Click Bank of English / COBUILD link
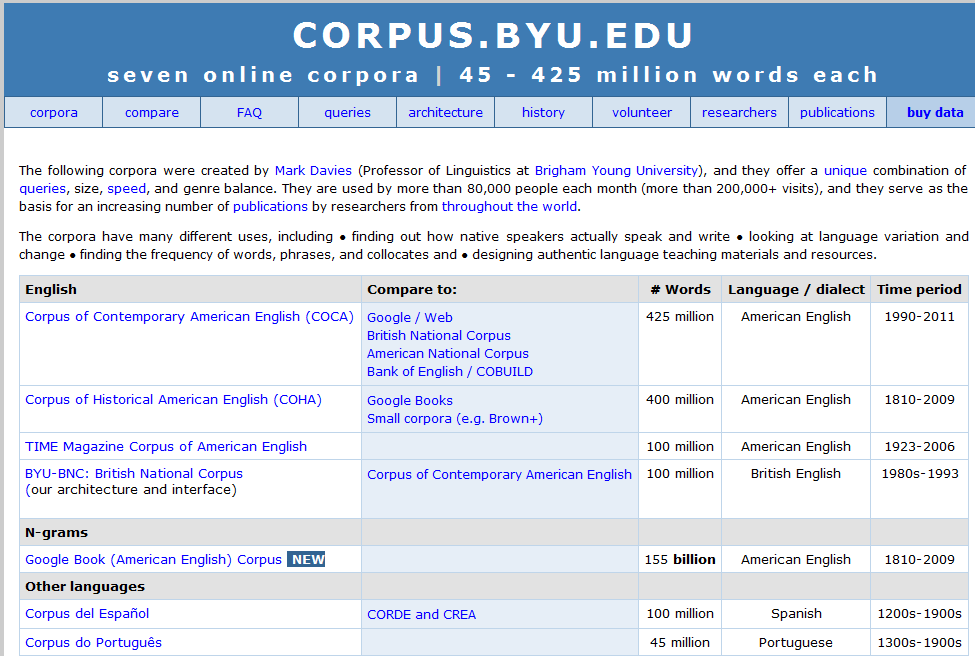 (450, 371)
